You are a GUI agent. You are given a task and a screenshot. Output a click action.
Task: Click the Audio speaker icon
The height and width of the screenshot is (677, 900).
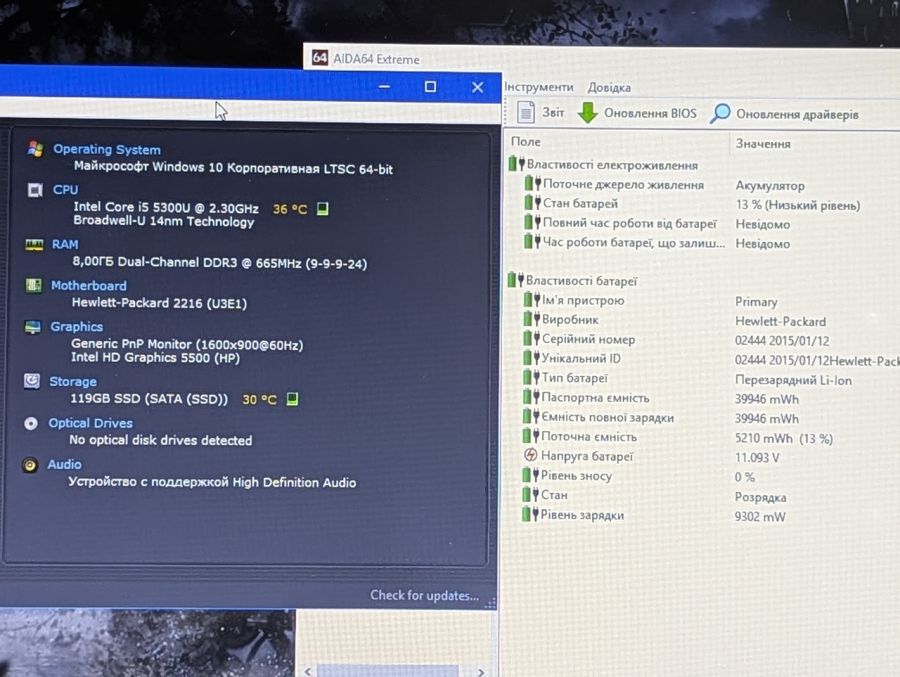30,465
